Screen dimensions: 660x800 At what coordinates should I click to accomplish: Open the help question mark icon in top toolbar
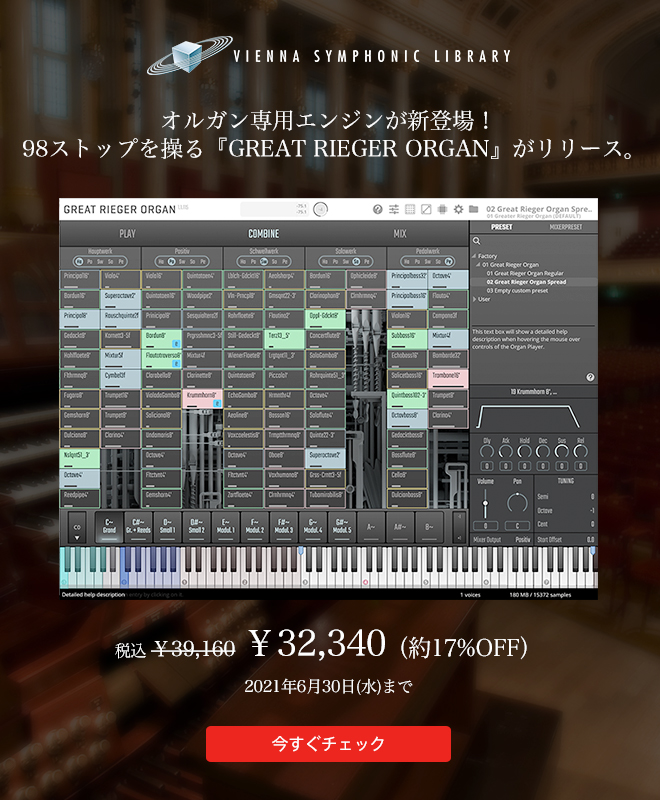pos(377,209)
